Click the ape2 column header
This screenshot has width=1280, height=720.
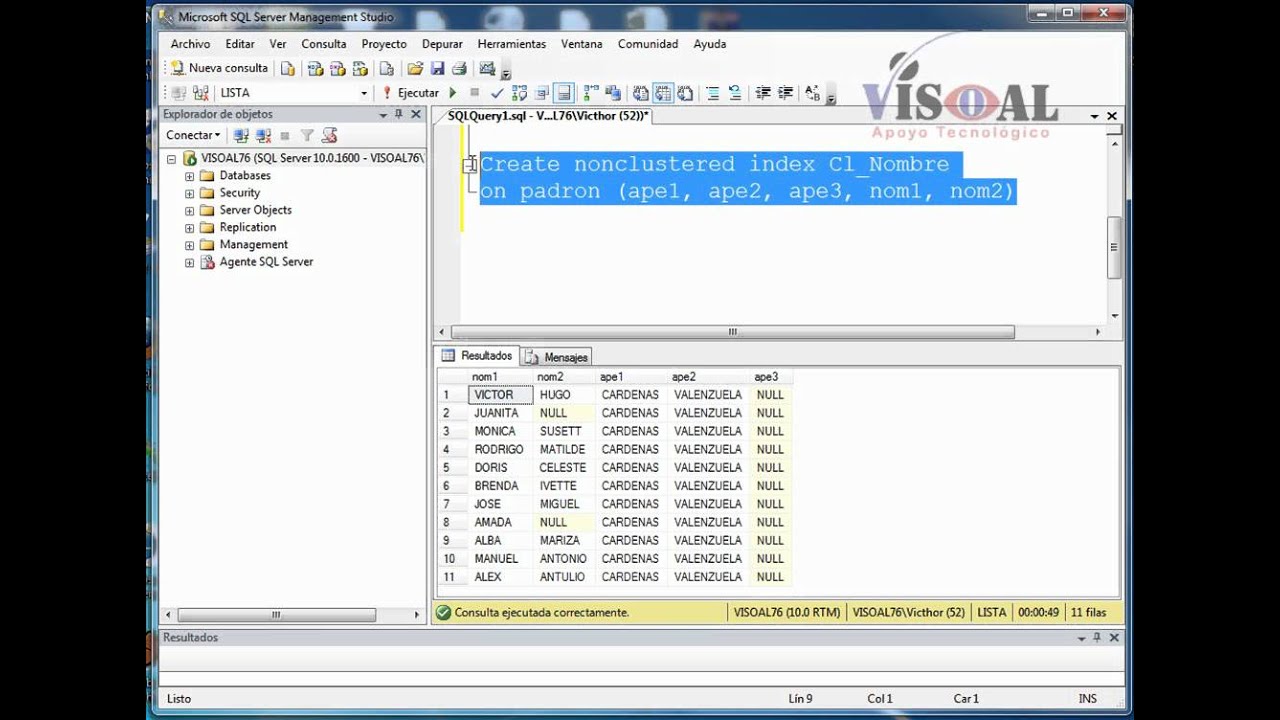pos(708,377)
